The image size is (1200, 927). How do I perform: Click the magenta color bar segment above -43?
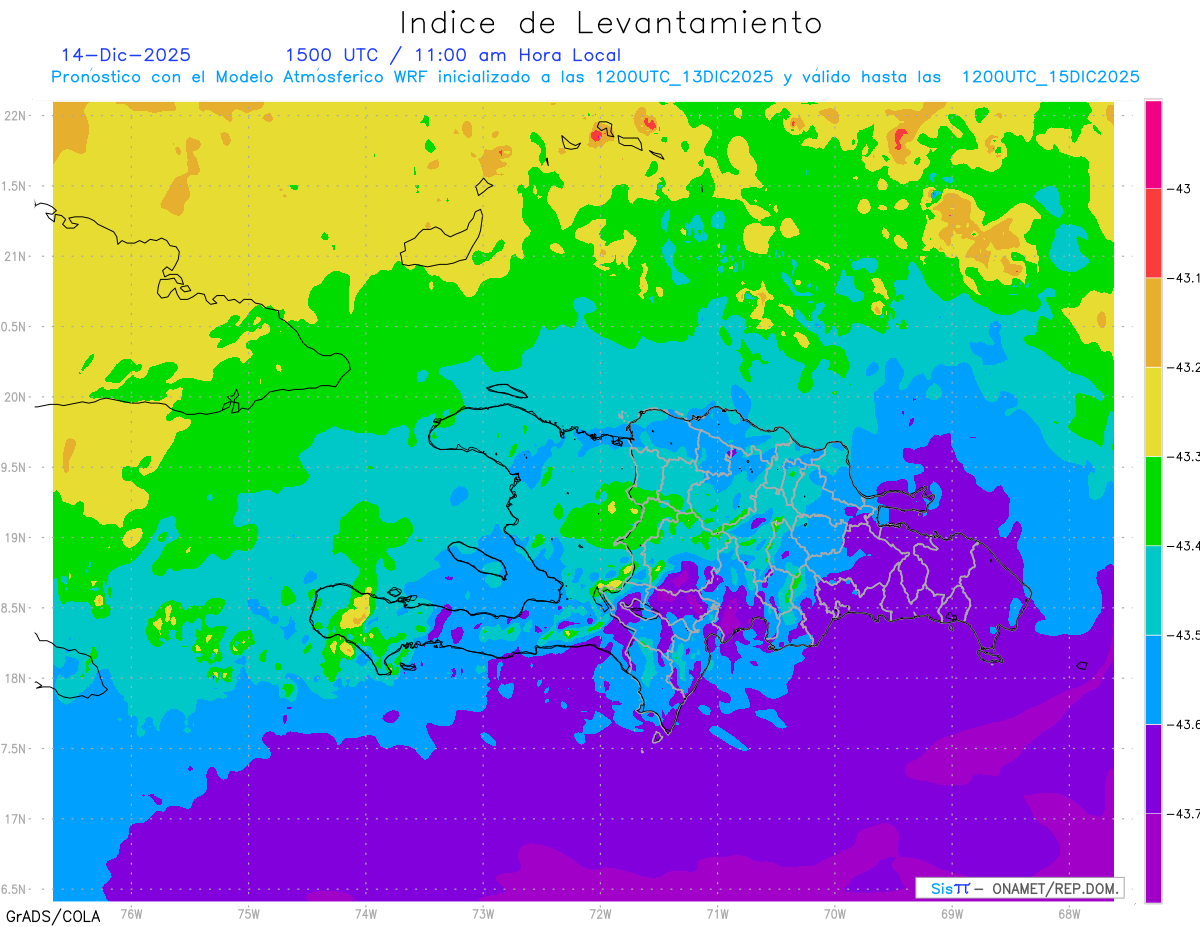(x=1153, y=144)
